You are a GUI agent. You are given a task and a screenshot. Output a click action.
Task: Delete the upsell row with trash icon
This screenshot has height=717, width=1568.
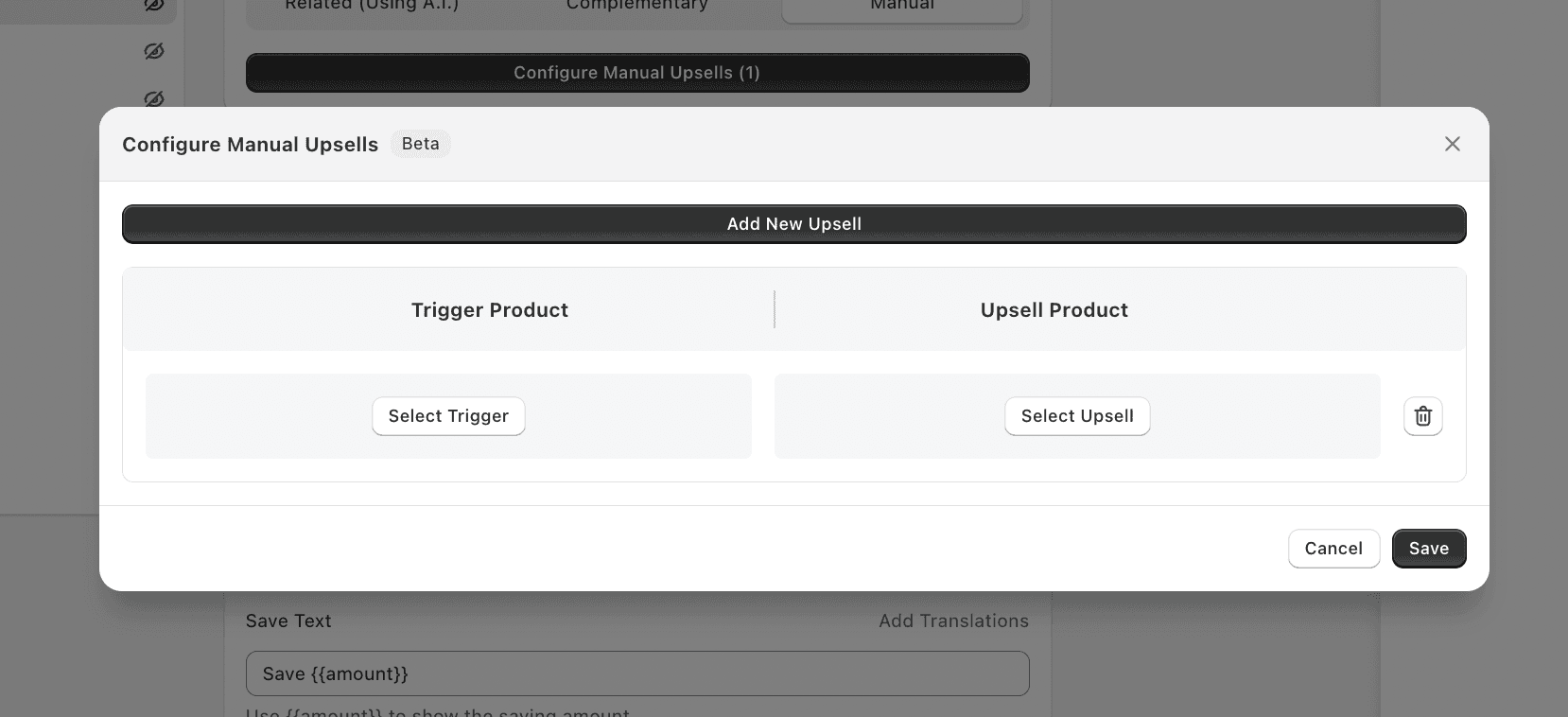pyautogui.click(x=1422, y=416)
